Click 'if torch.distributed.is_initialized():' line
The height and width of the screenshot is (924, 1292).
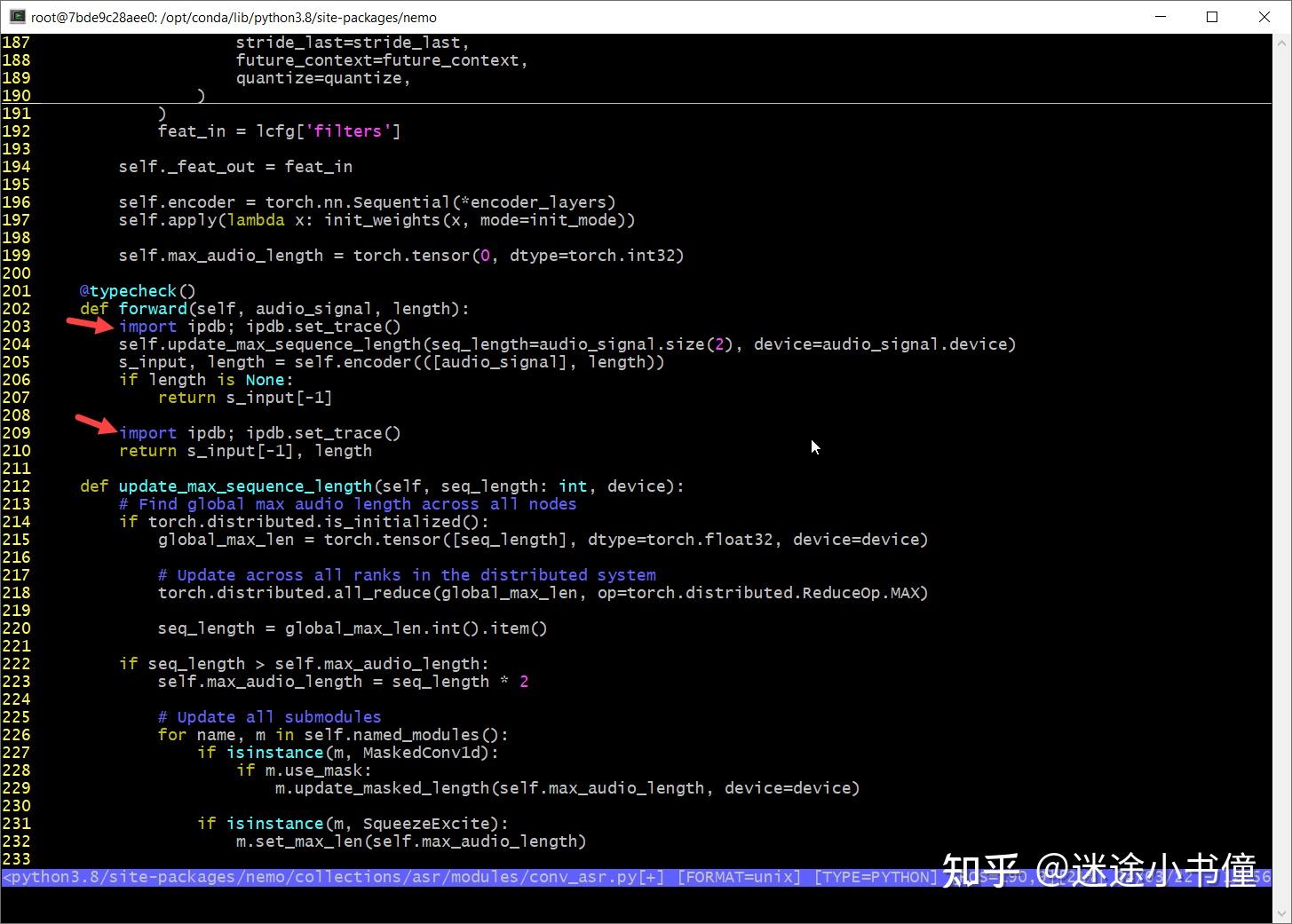[304, 522]
